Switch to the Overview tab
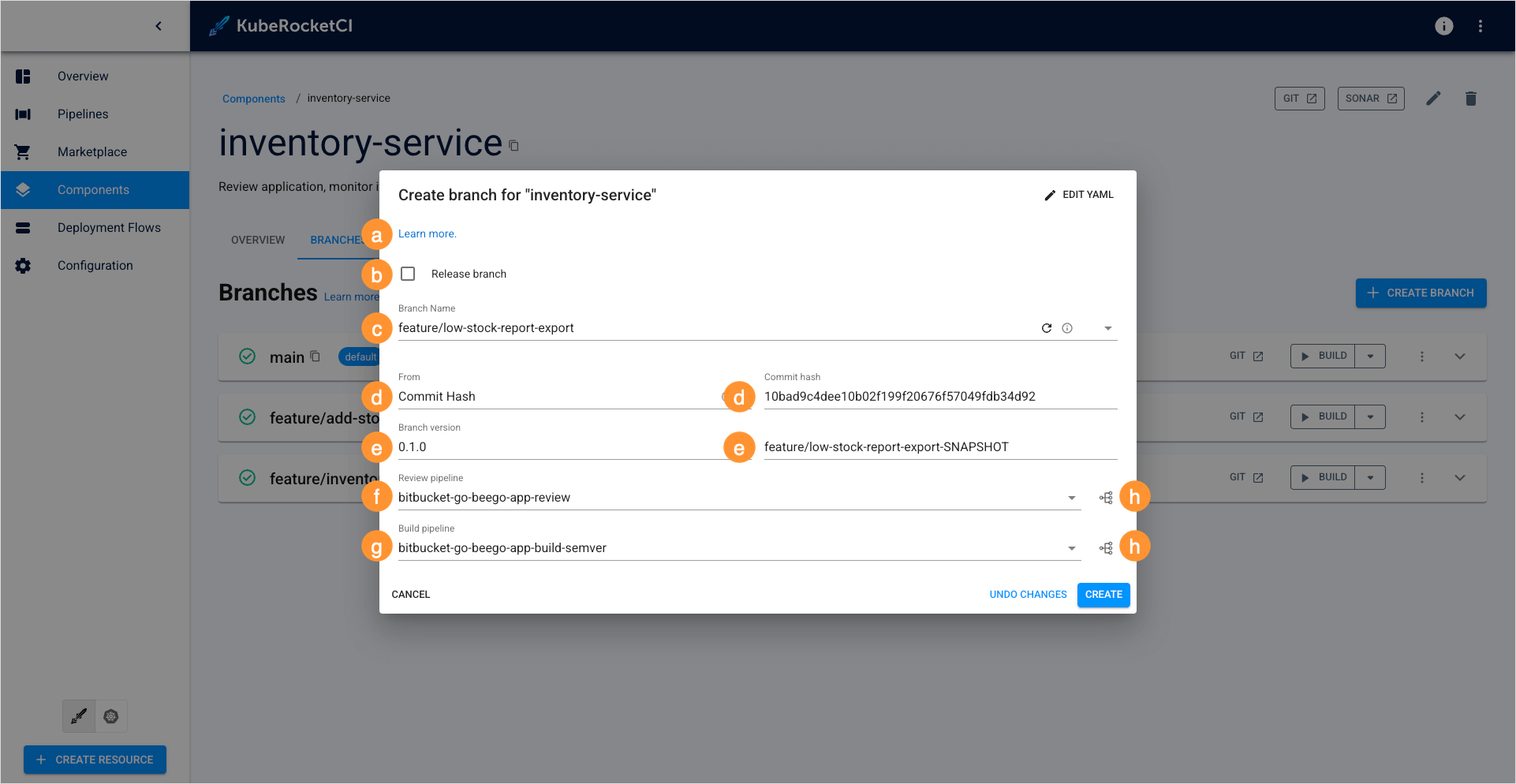This screenshot has width=1516, height=784. [258, 240]
